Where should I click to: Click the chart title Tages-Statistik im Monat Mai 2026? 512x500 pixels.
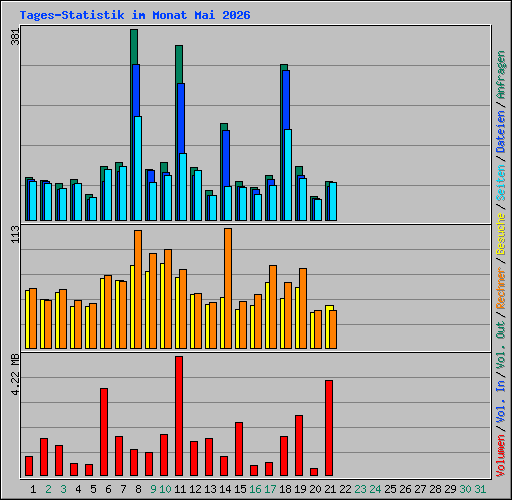[x=135, y=15]
